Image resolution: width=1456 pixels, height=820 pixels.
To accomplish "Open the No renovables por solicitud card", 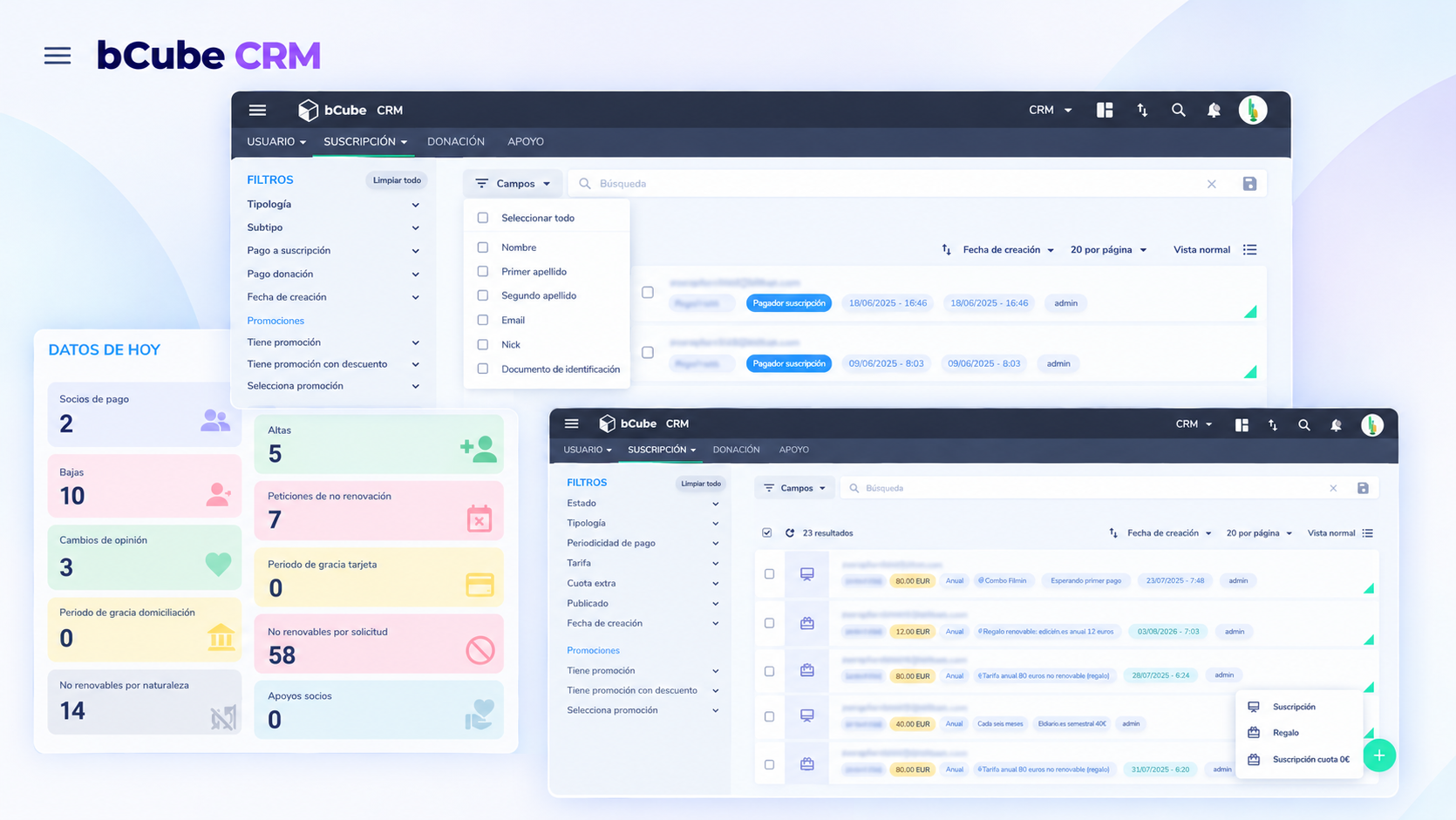I will click(378, 644).
